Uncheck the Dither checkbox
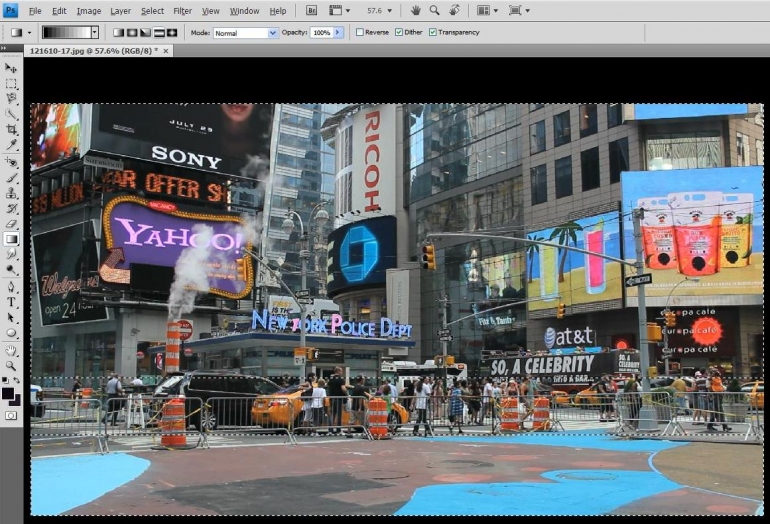Viewport: 770px width, 524px height. pyautogui.click(x=399, y=32)
